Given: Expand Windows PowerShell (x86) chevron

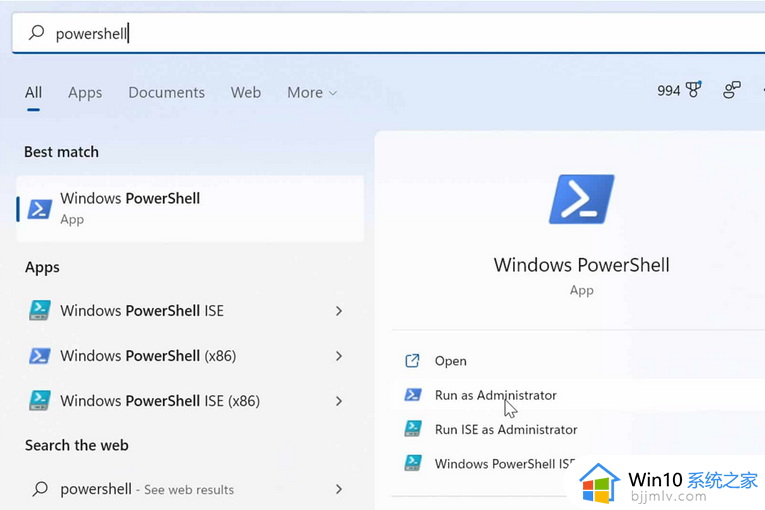Looking at the screenshot, I should (x=339, y=356).
